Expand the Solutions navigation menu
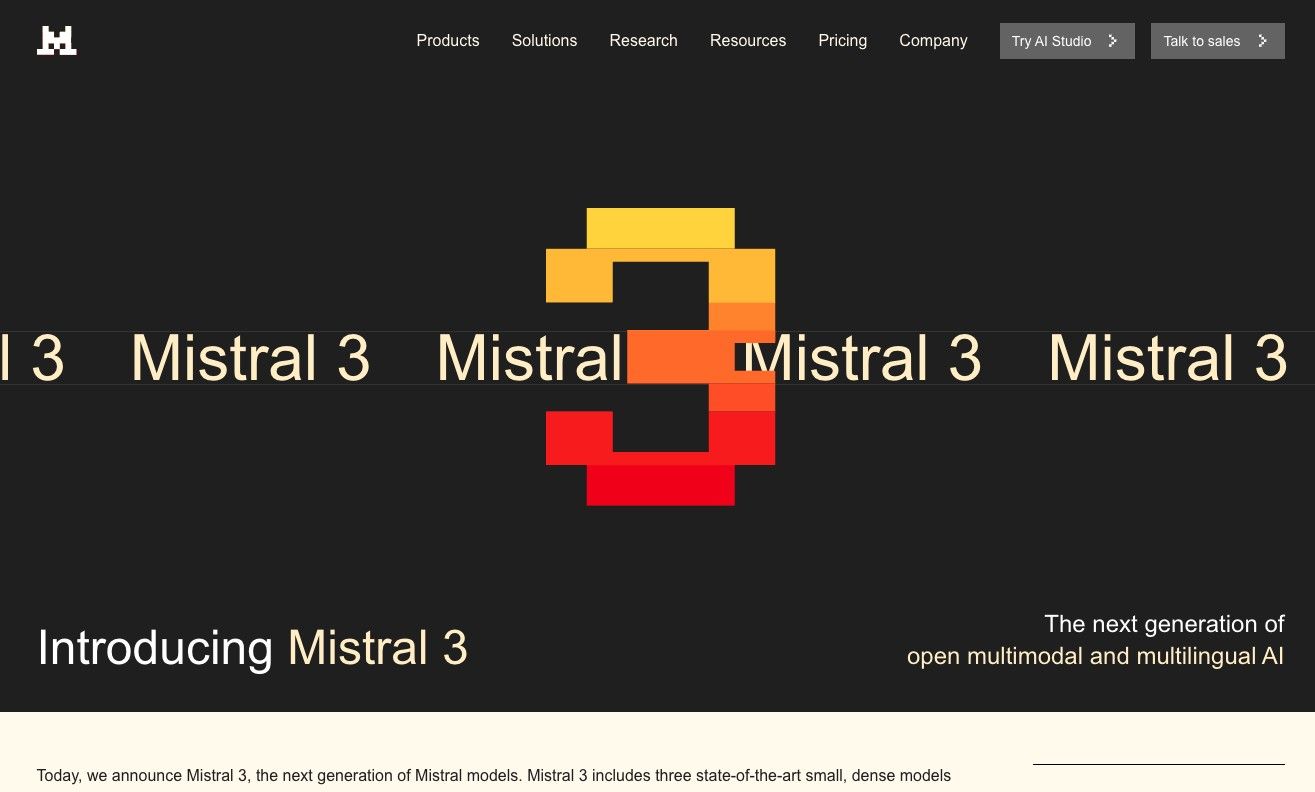 pyautogui.click(x=544, y=41)
